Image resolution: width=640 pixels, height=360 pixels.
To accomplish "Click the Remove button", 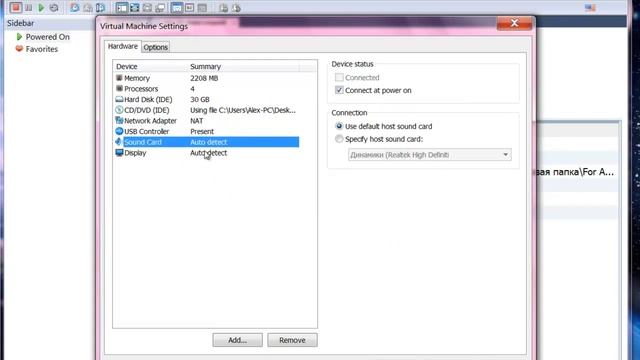I will [292, 340].
